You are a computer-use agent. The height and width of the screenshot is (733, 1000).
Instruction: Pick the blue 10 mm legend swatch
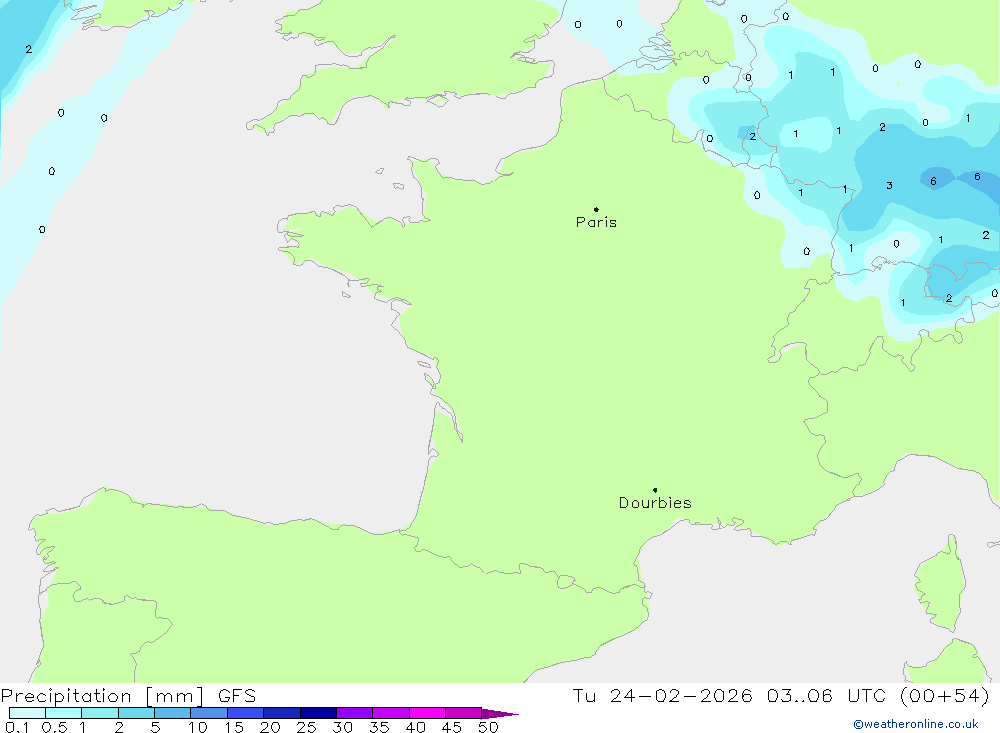208,713
